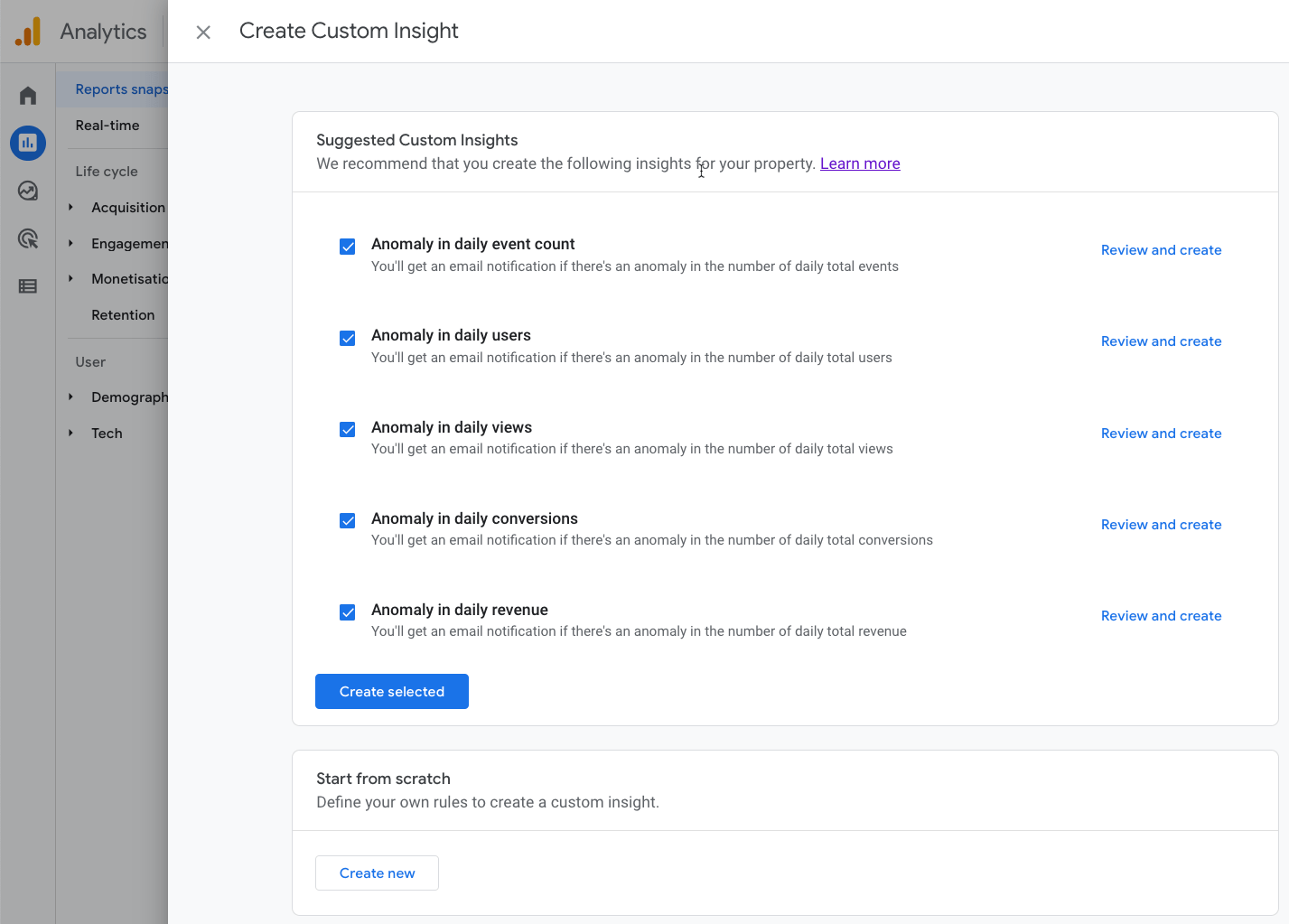1289x924 pixels.
Task: Select Reports snapshot in the navigation
Action: 122,89
